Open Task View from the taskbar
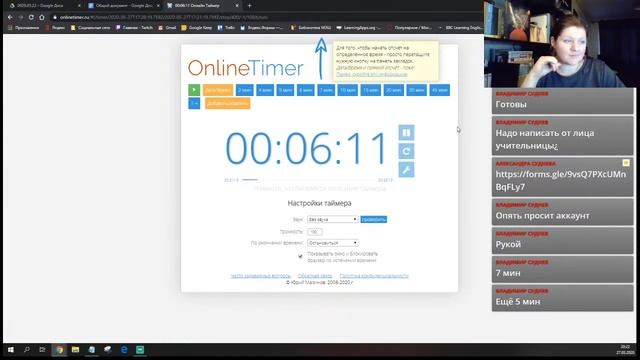This screenshot has height=360, width=640. click(42, 350)
